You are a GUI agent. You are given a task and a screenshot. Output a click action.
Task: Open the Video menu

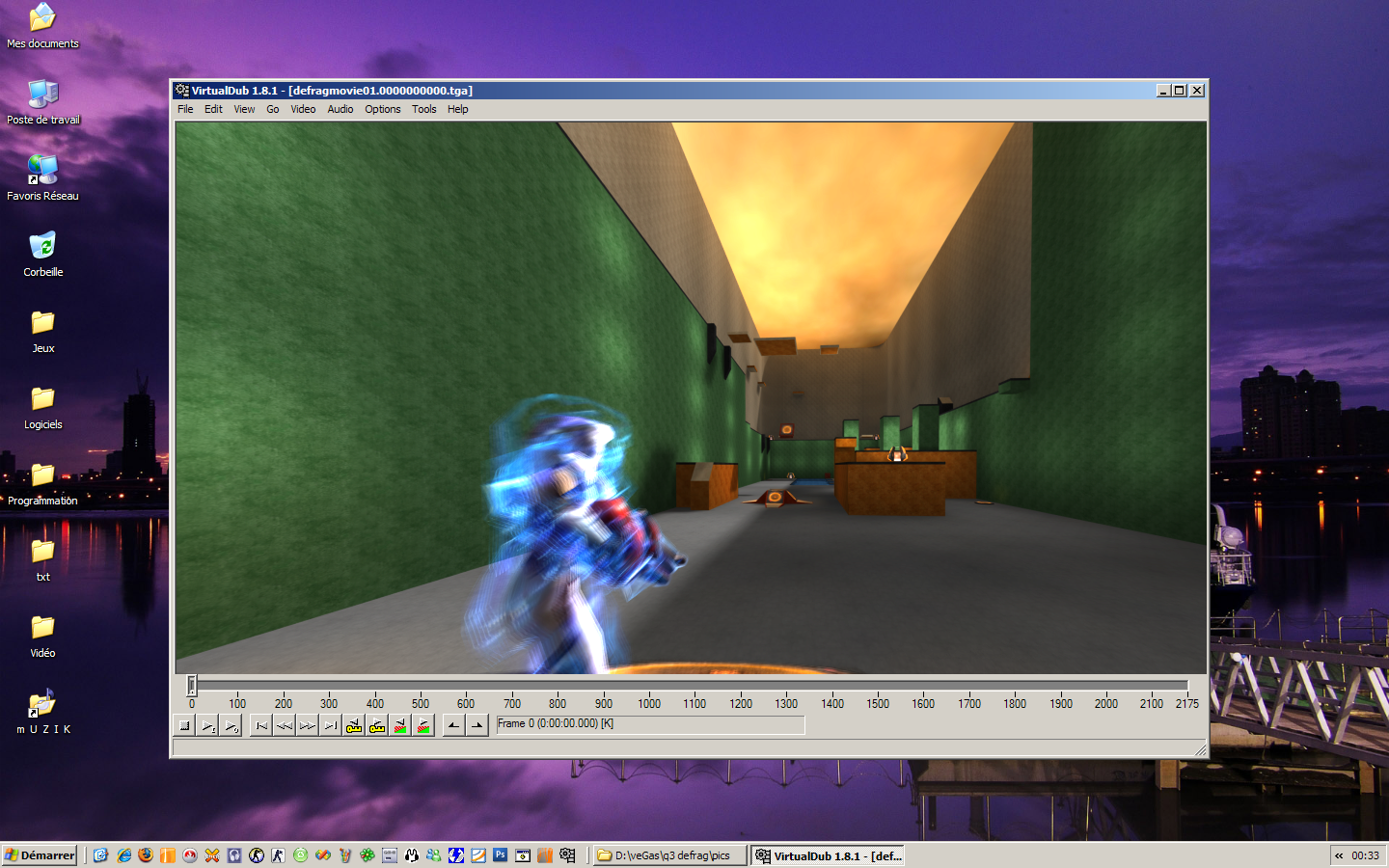click(303, 109)
